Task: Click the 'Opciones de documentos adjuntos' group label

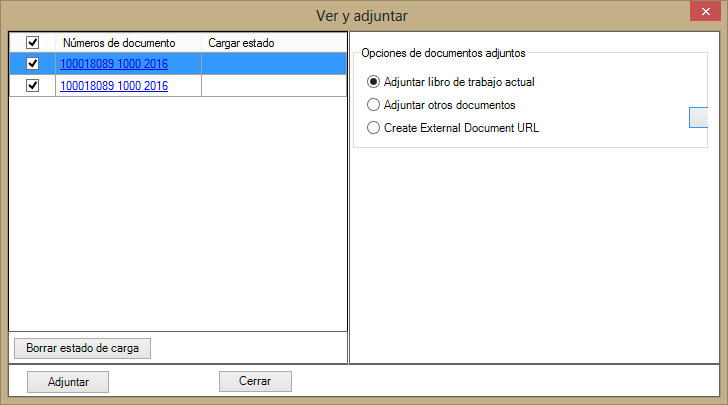Action: (x=443, y=53)
